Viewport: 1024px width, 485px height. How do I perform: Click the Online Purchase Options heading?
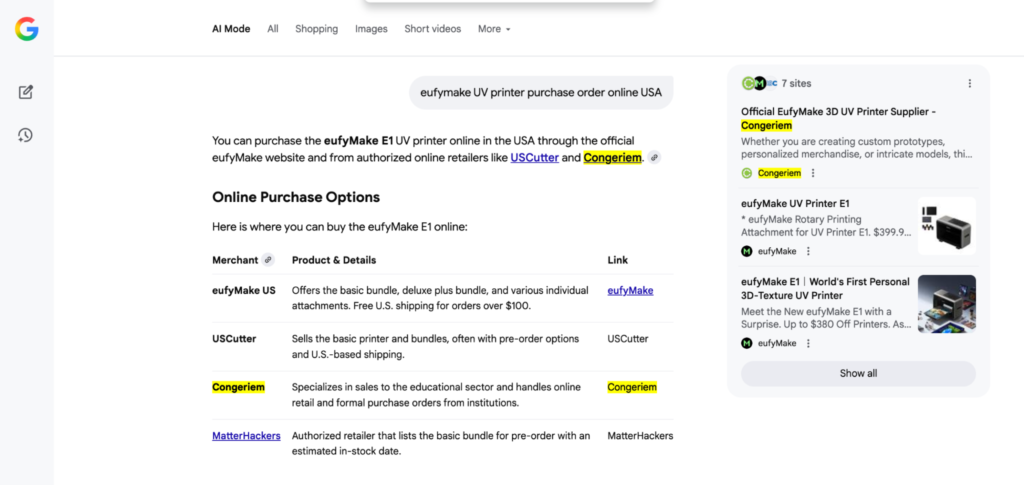[296, 197]
